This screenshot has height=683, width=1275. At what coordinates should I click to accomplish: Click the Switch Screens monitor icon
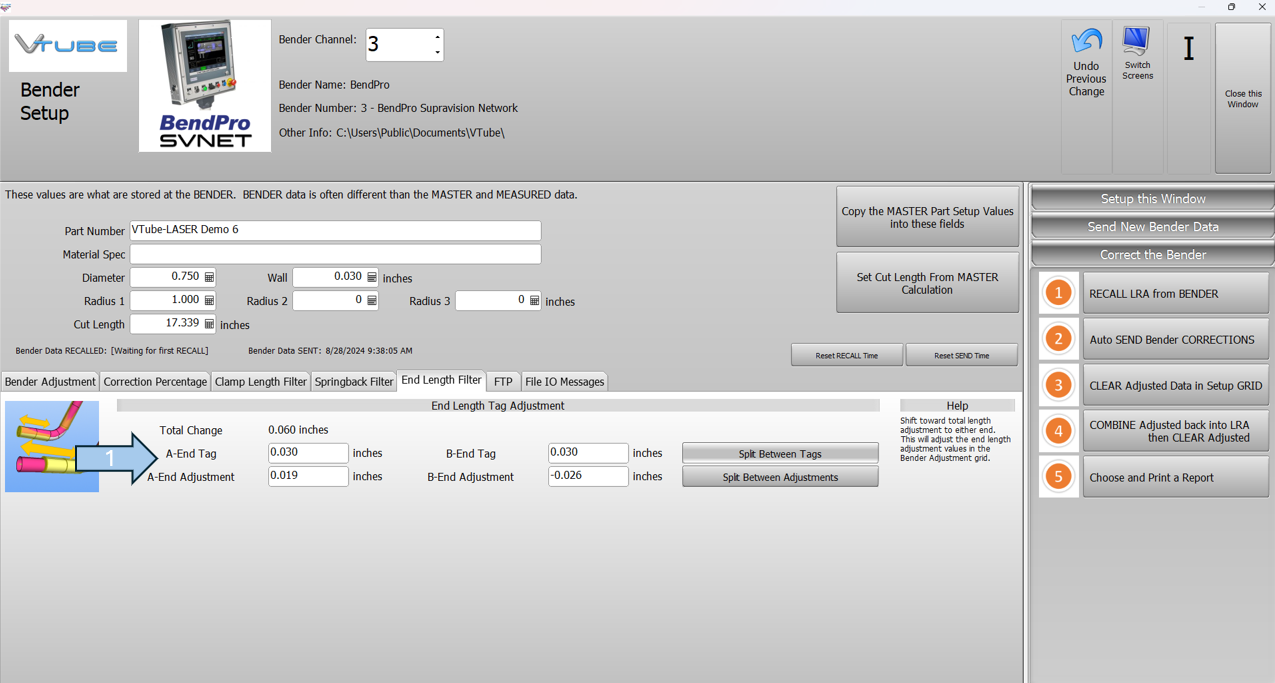tap(1136, 41)
